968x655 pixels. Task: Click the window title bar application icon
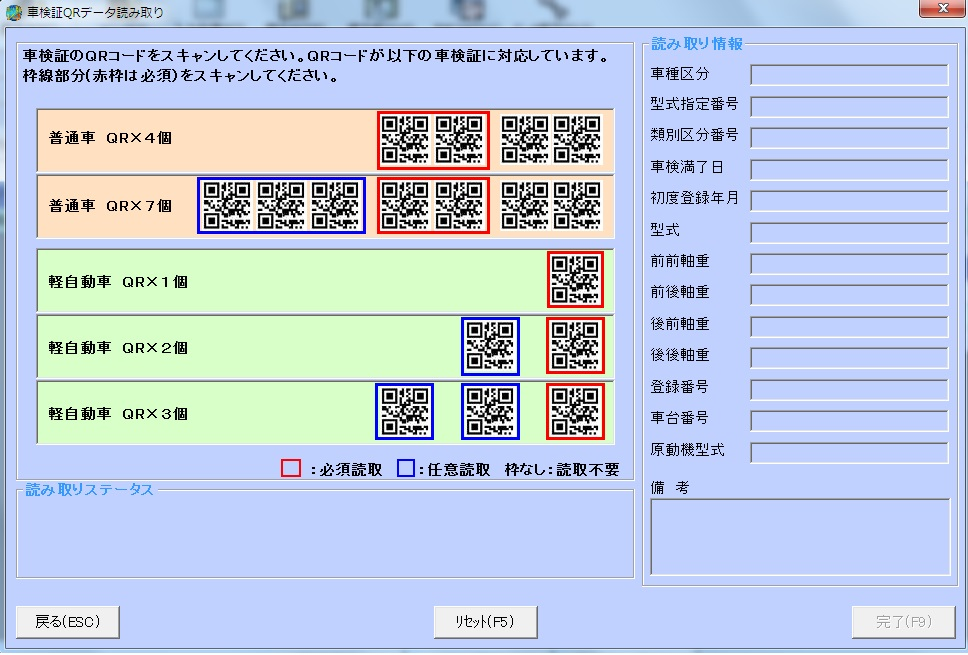click(x=14, y=12)
